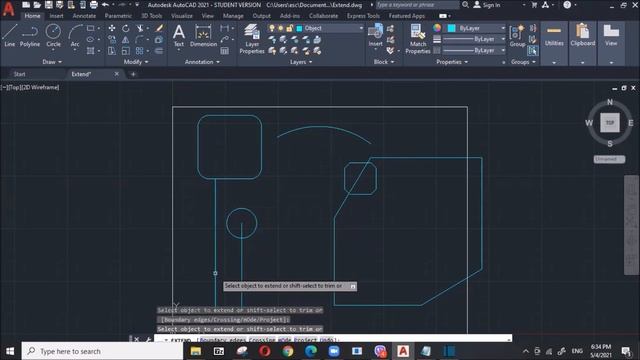Expand the Layers panel
Image resolution: width=640 pixels, height=360 pixels.
click(x=301, y=62)
